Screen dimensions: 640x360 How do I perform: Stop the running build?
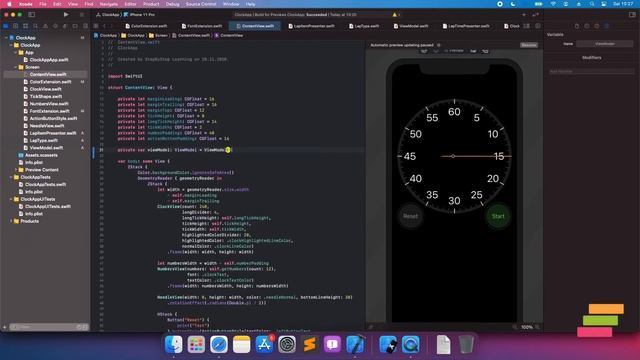click(x=82, y=15)
